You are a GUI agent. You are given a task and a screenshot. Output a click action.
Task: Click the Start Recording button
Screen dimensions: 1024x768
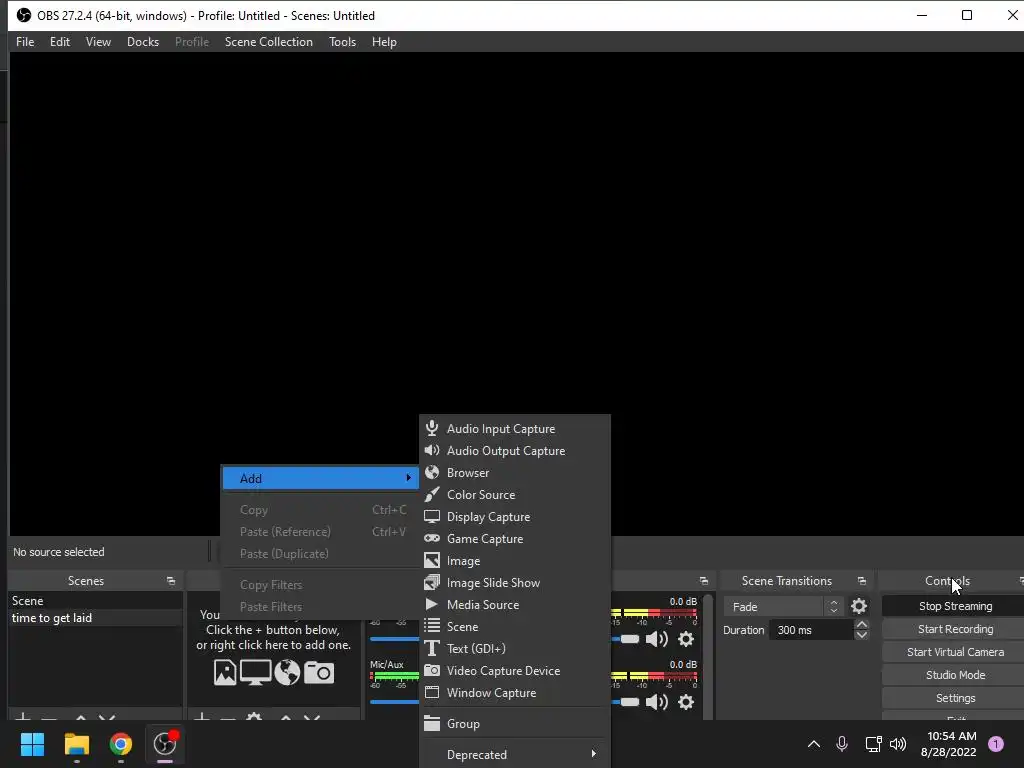955,629
